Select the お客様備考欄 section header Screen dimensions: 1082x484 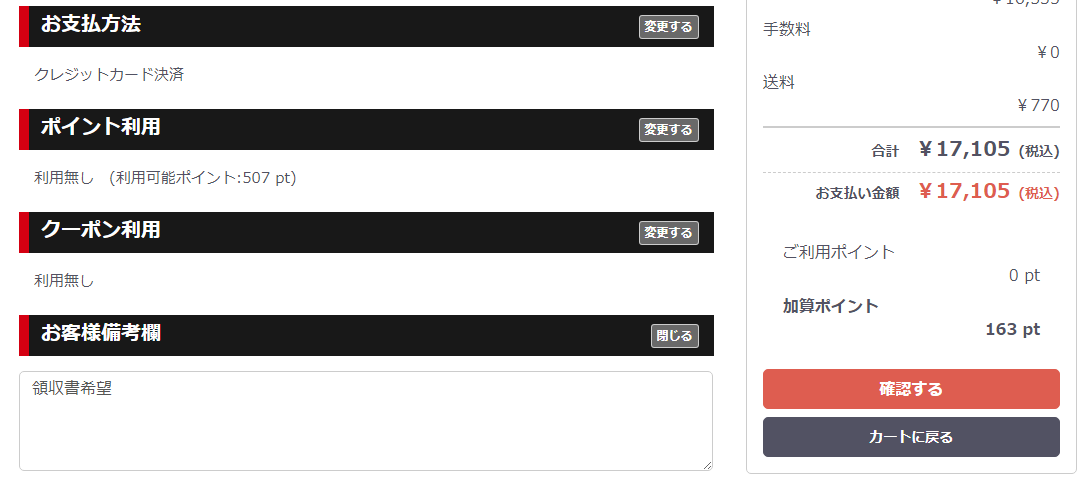click(366, 336)
